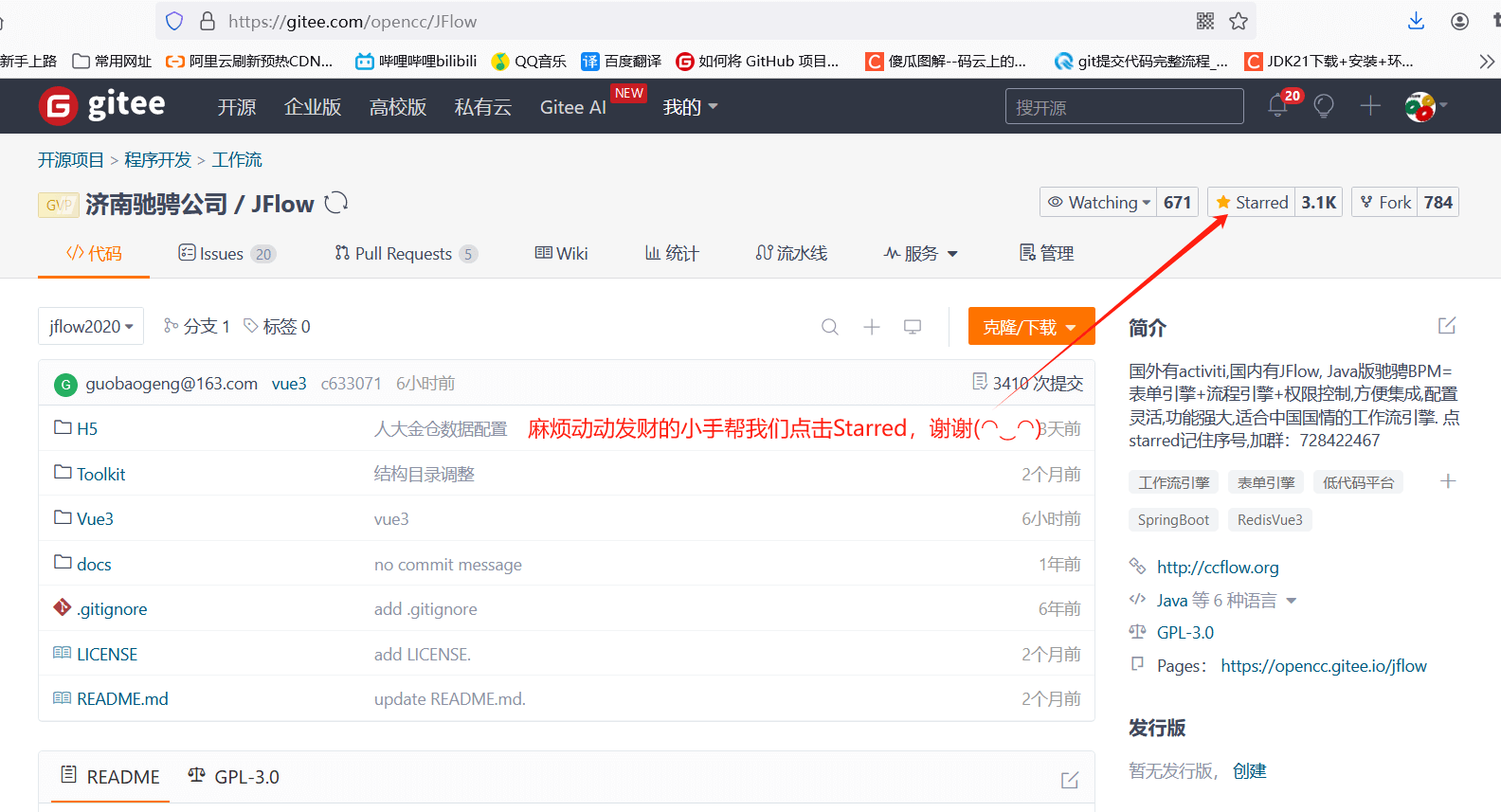1501x812 pixels.
Task: Open the QR code icon in the address bar
Action: pyautogui.click(x=1205, y=21)
